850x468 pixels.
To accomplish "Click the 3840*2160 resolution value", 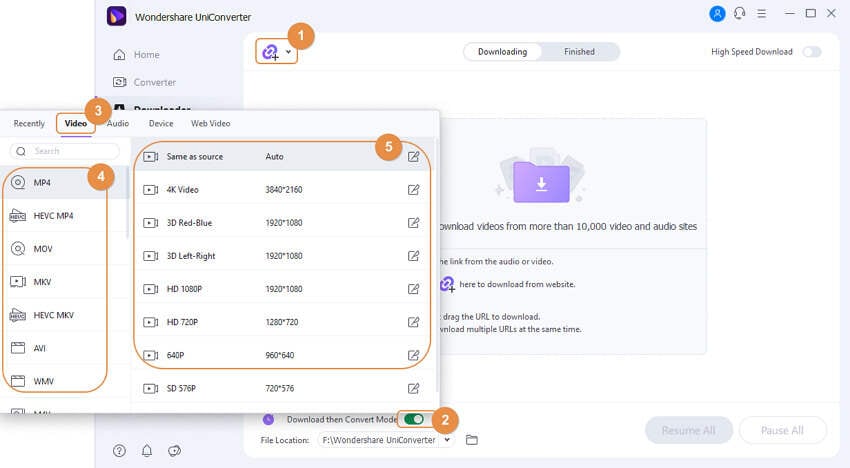I will pyautogui.click(x=284, y=190).
